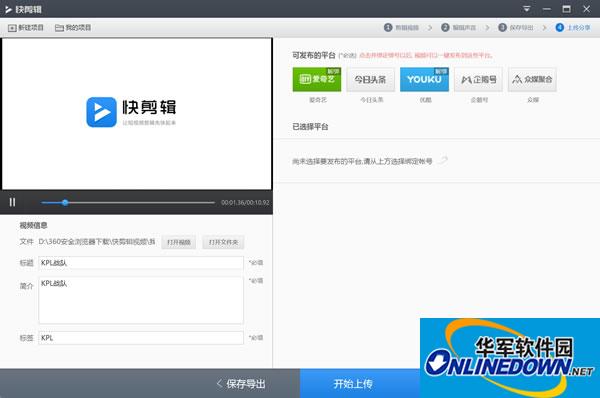Viewport: 600px width, 398px height.
Task: Select the 企鹅号 platform tile
Action: (x=478, y=79)
